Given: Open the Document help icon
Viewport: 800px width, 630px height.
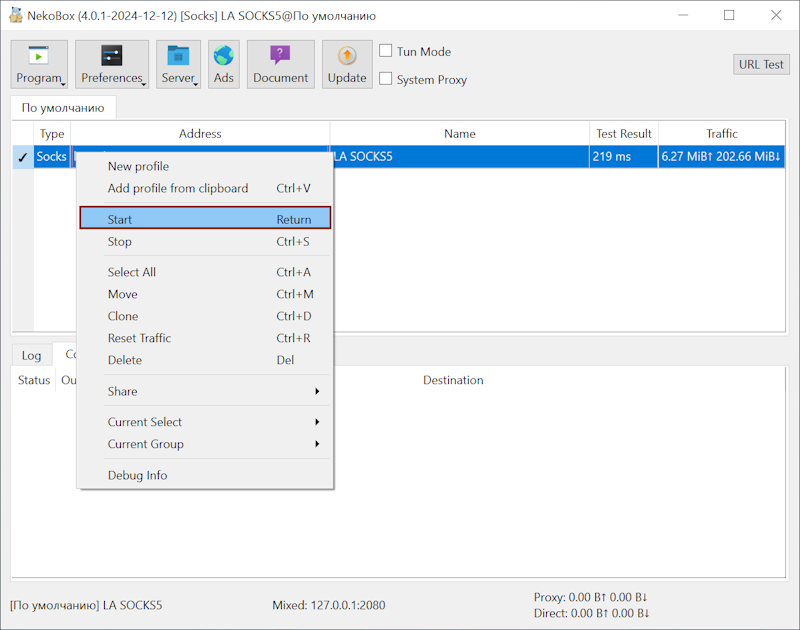Looking at the screenshot, I should coord(280,57).
